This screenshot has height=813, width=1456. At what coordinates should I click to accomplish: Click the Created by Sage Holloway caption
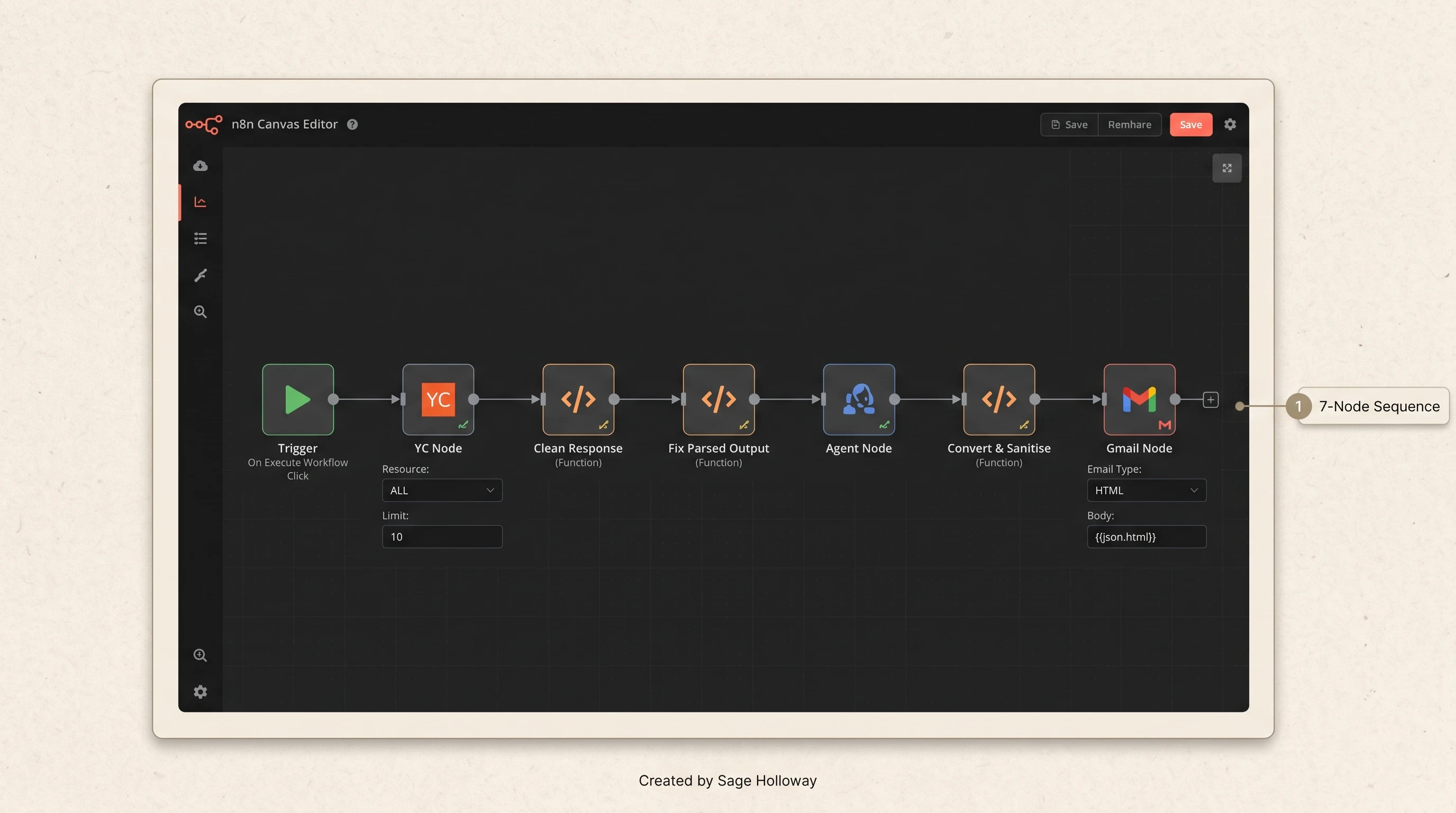pyautogui.click(x=727, y=780)
